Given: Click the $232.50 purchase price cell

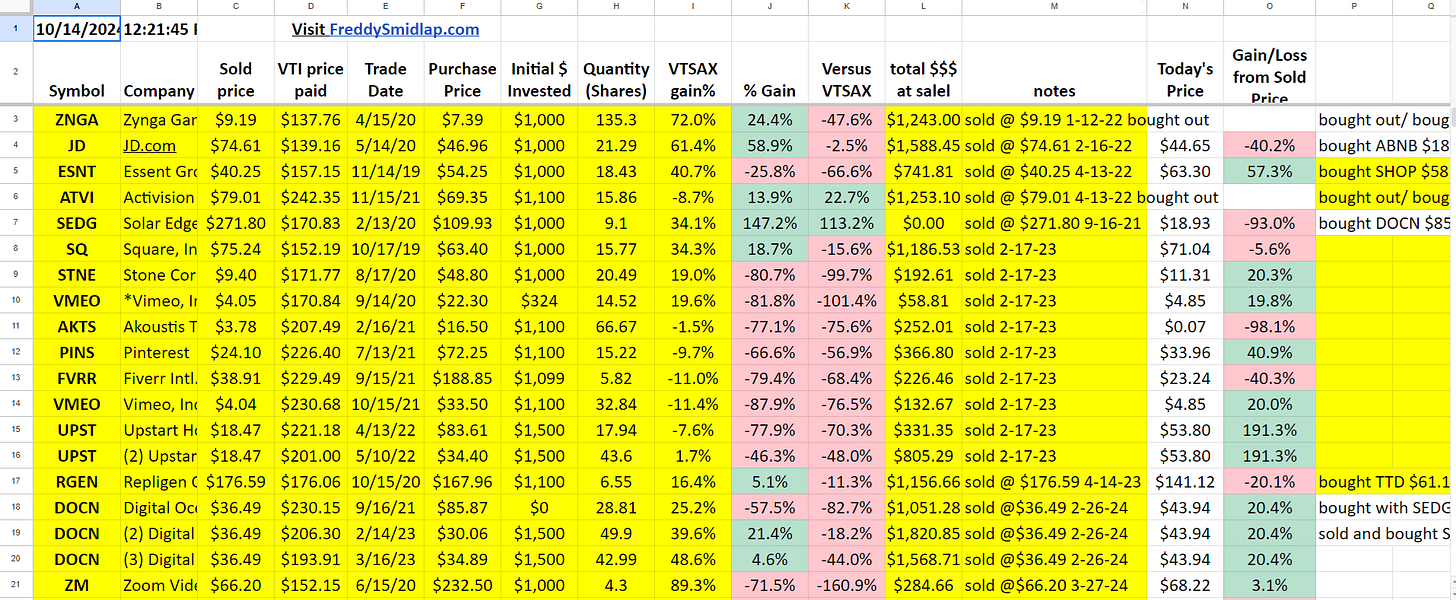Looking at the screenshot, I should click(x=461, y=586).
